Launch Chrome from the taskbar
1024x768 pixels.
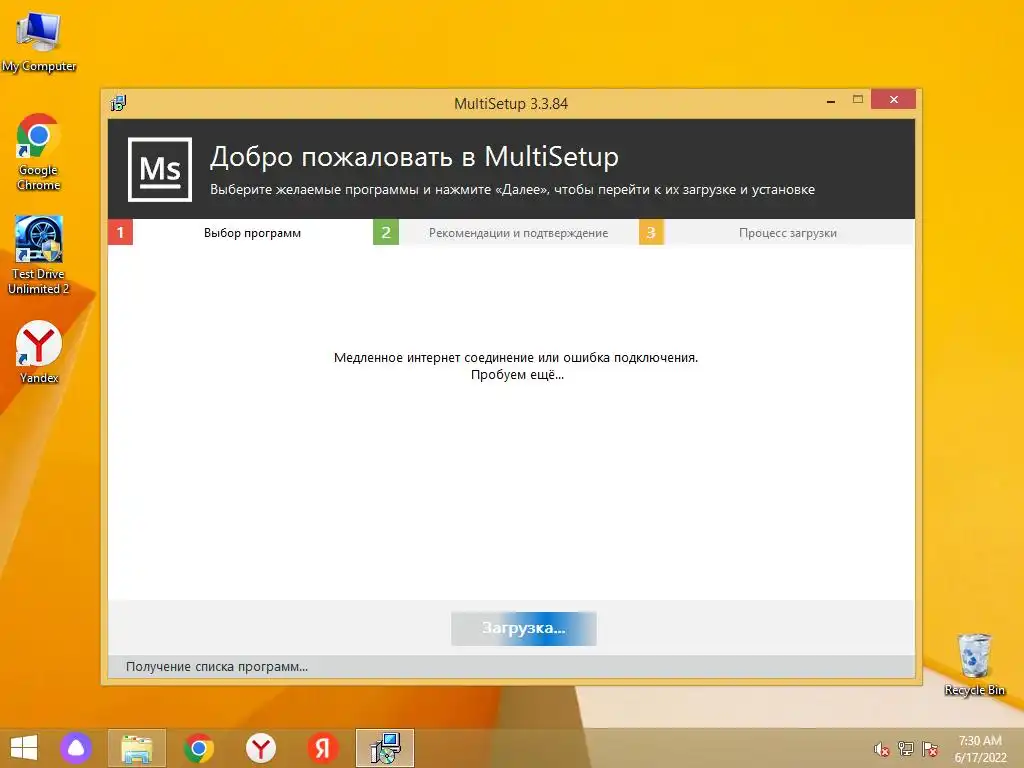point(199,748)
